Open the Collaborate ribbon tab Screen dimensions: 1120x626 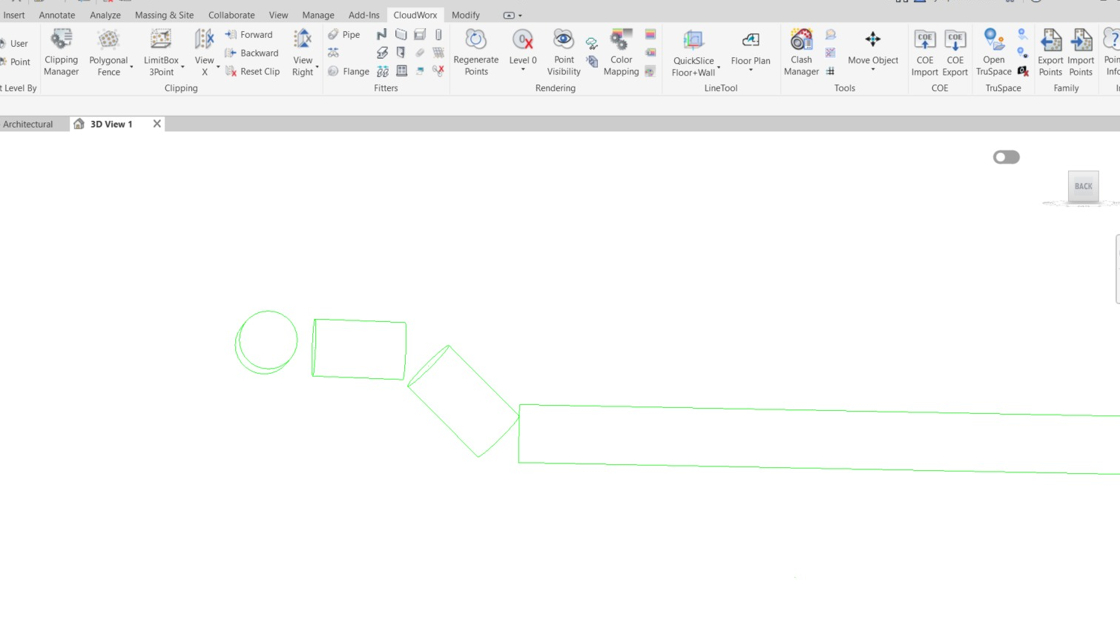[x=231, y=15]
